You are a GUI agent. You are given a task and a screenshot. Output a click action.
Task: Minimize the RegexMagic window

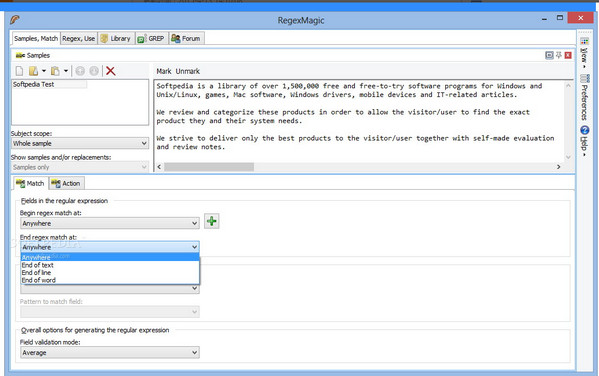[544, 19]
